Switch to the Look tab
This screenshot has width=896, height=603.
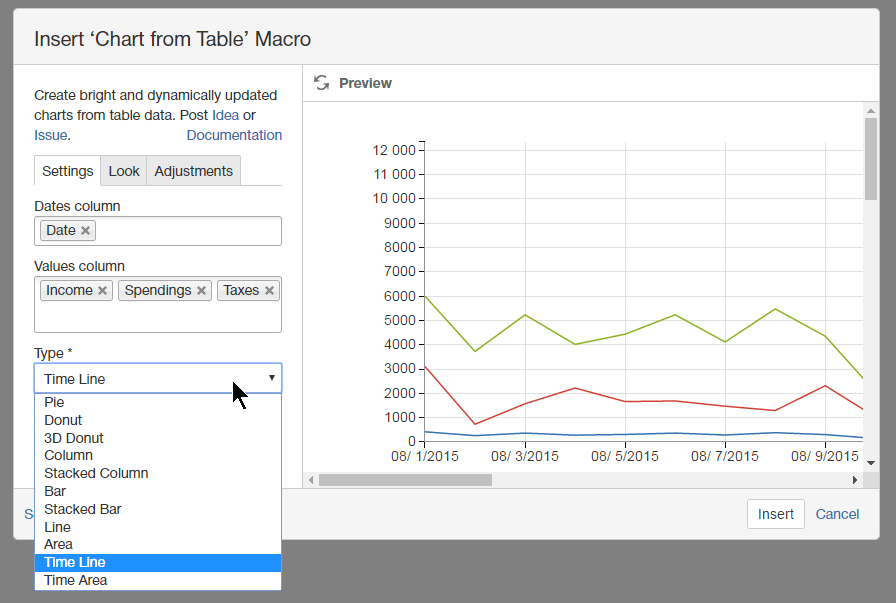point(123,171)
